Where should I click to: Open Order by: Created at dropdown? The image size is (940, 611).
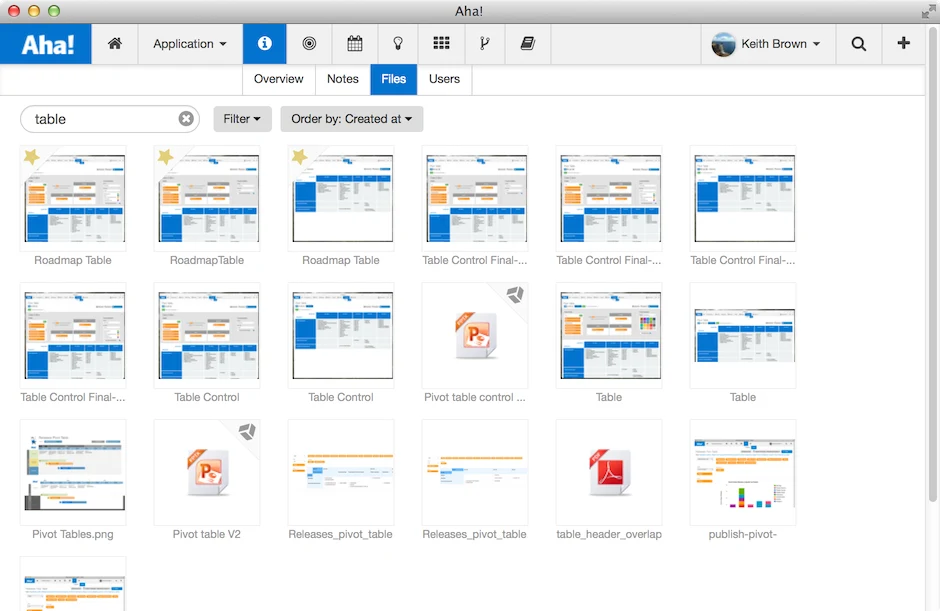351,119
